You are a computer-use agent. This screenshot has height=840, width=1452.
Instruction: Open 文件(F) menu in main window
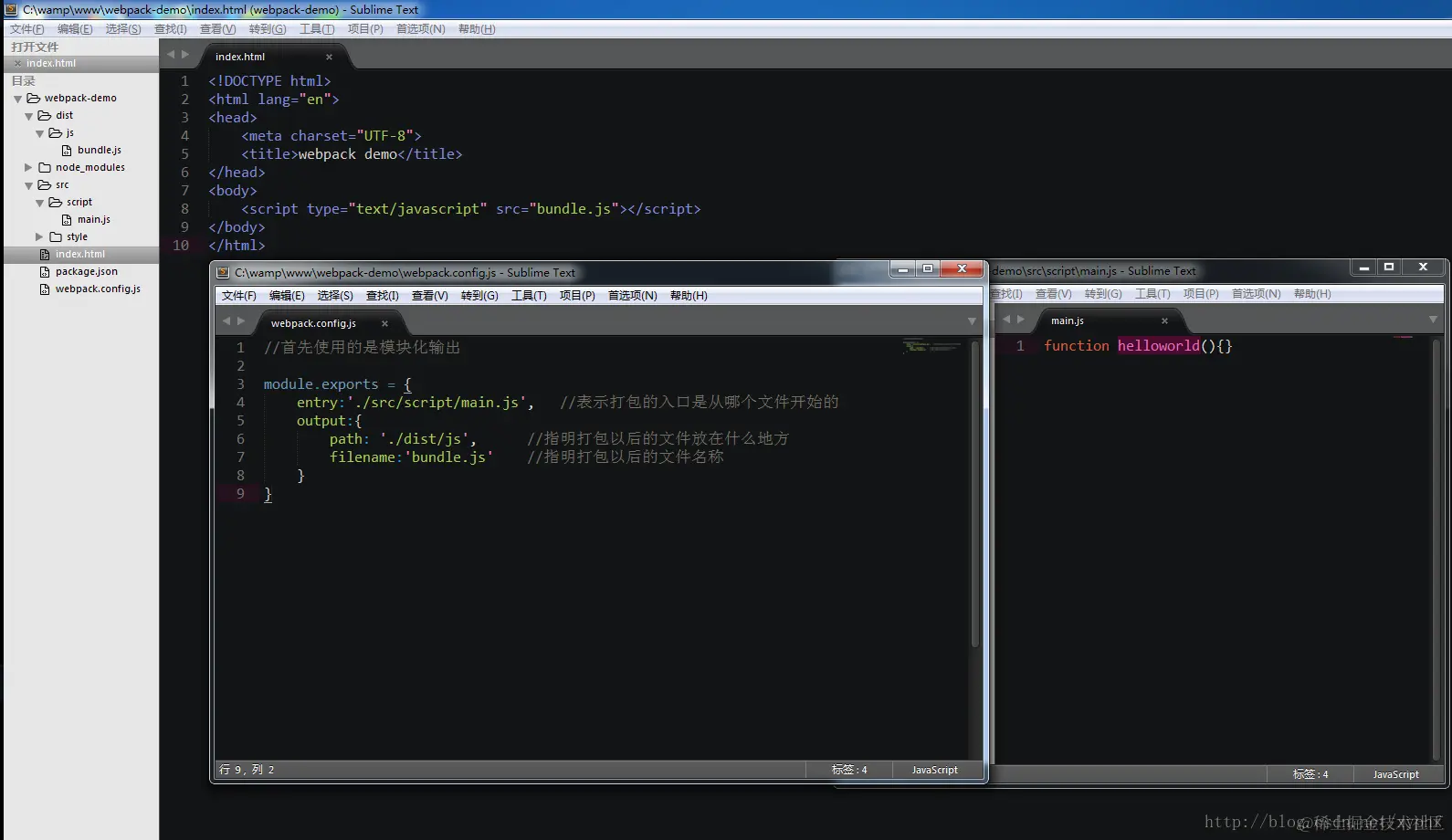pyautogui.click(x=27, y=29)
